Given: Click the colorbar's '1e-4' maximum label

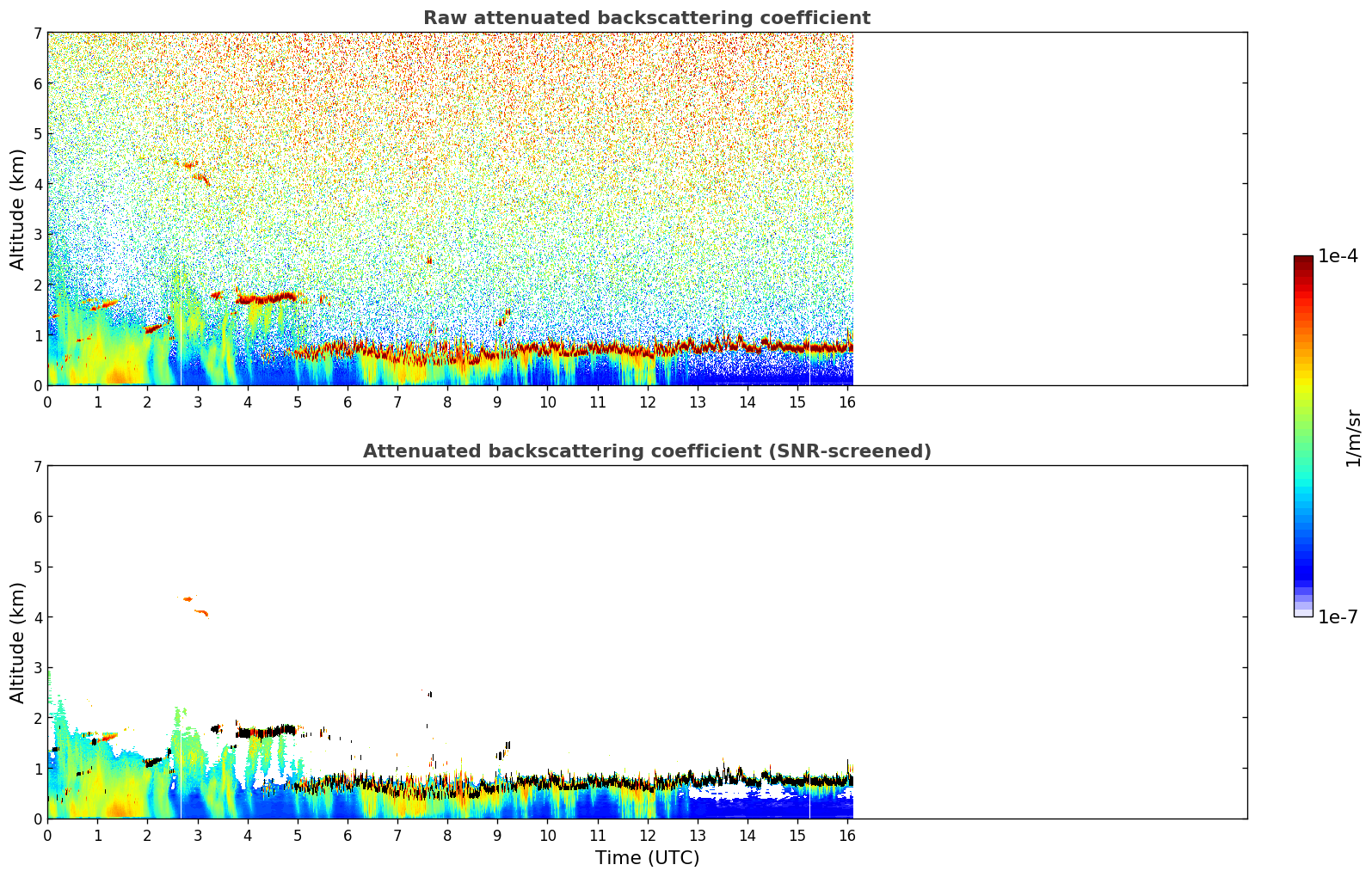Looking at the screenshot, I should pos(1338,256).
